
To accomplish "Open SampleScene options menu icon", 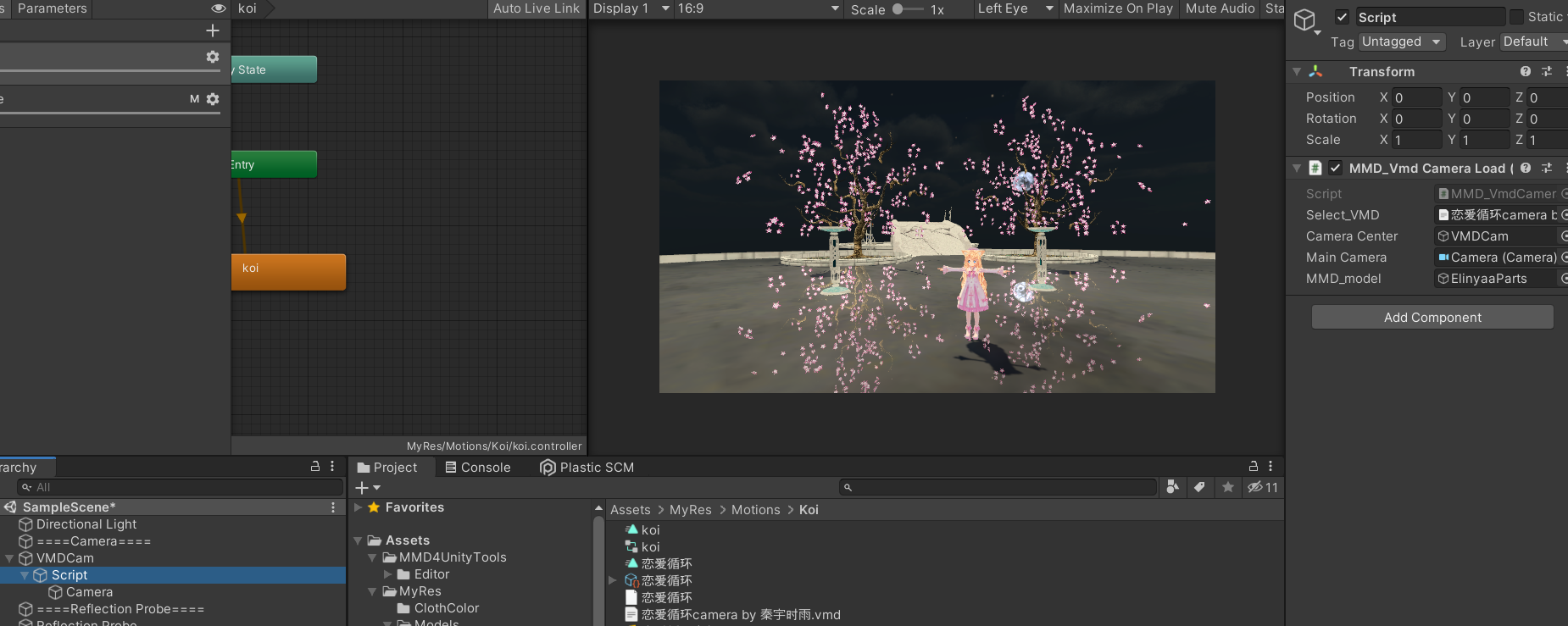I will click(x=333, y=507).
